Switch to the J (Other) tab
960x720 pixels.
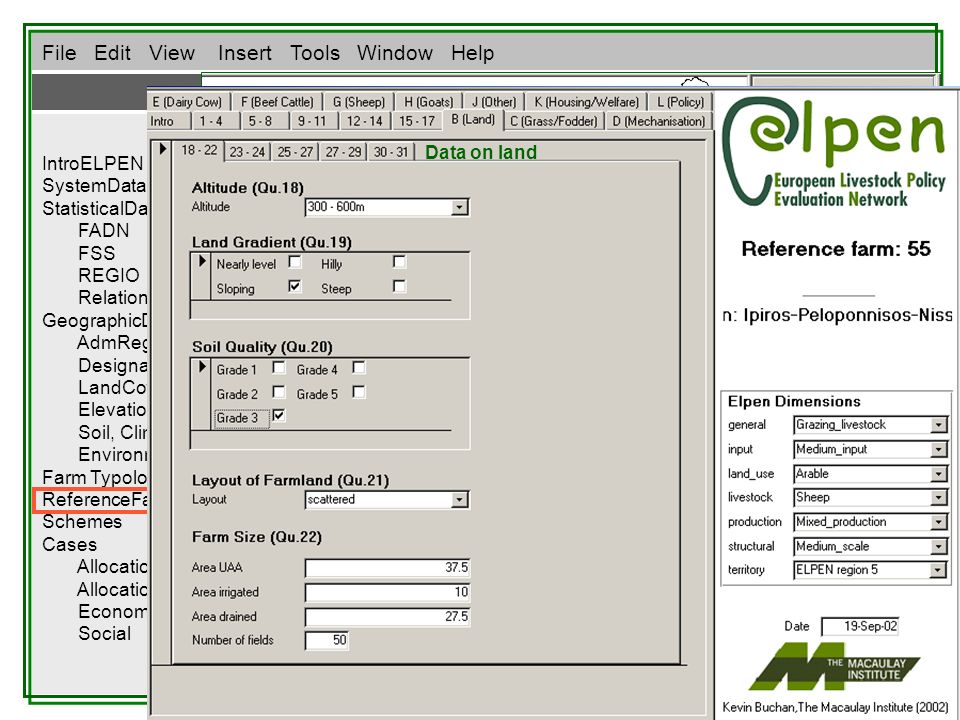point(493,102)
